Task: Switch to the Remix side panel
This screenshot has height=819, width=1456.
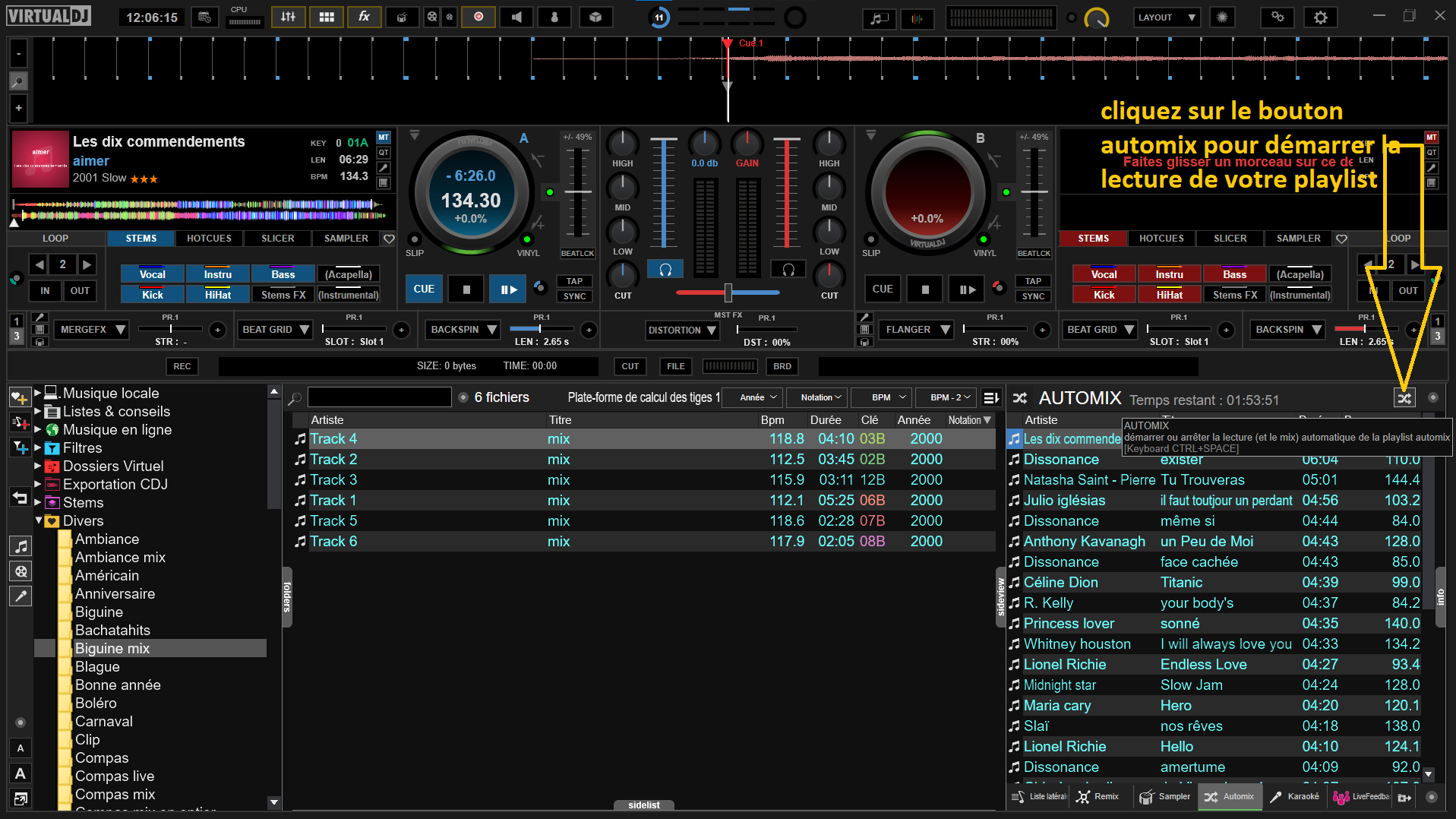Action: pyautogui.click(x=1099, y=796)
